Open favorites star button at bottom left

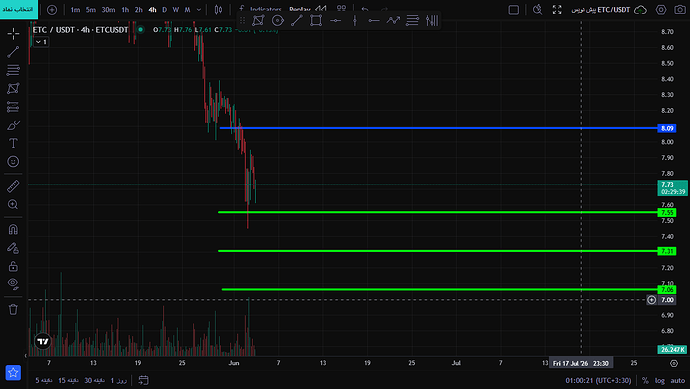pyautogui.click(x=13, y=373)
